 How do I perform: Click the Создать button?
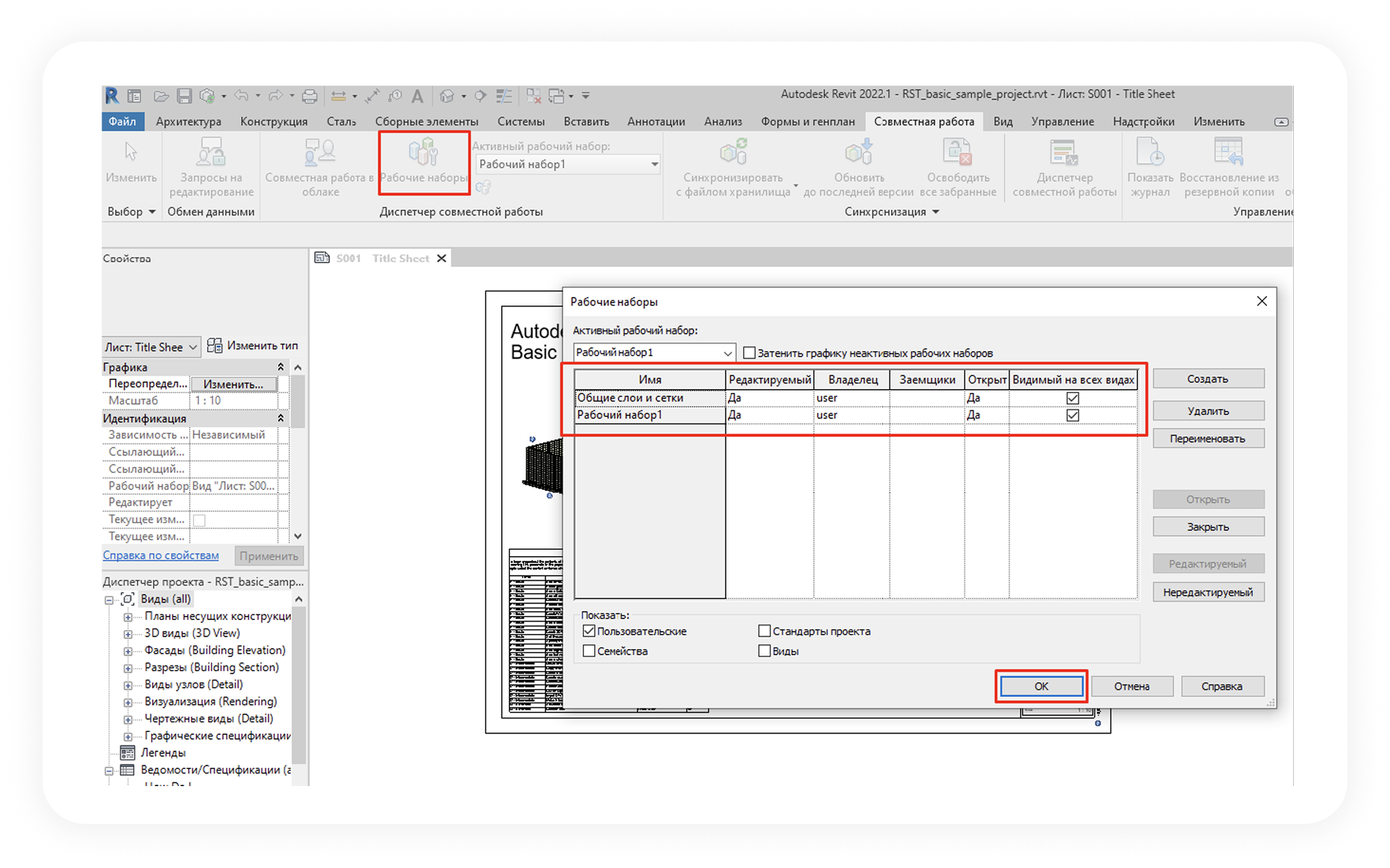click(1208, 379)
